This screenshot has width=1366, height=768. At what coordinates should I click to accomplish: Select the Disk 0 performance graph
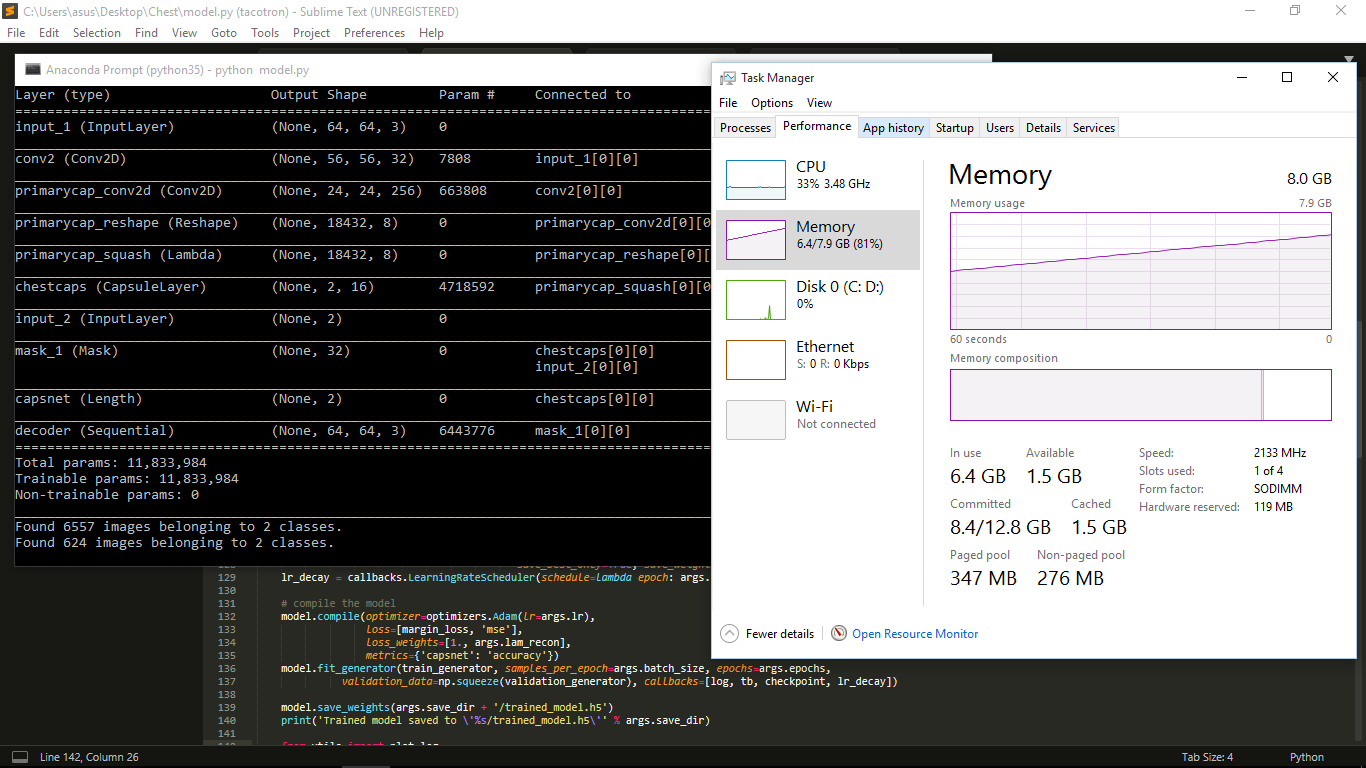(x=755, y=299)
